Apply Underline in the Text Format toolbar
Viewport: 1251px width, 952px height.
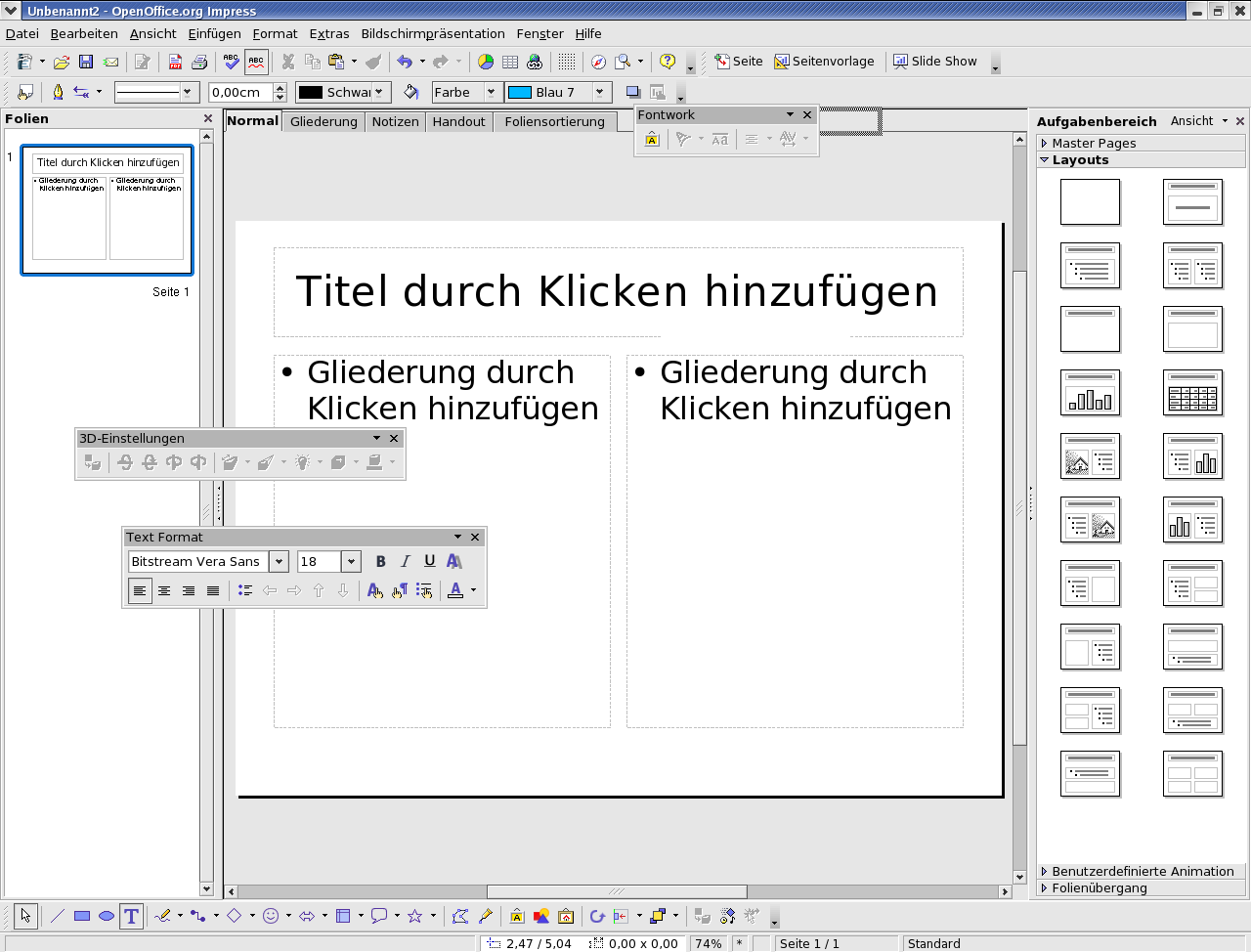pos(430,561)
